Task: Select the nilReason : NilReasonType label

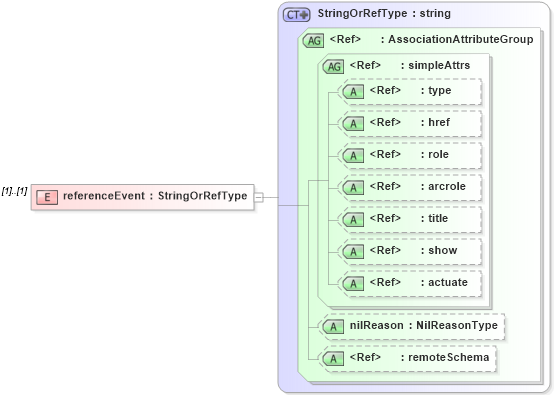Action: [x=424, y=325]
